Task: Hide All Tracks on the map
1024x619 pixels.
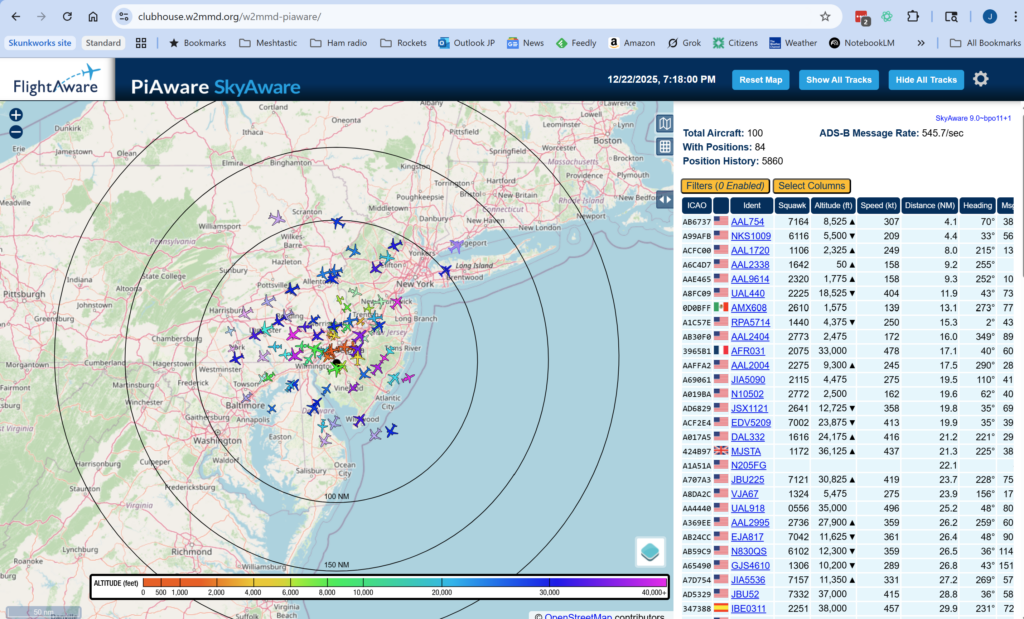Action: tap(926, 80)
